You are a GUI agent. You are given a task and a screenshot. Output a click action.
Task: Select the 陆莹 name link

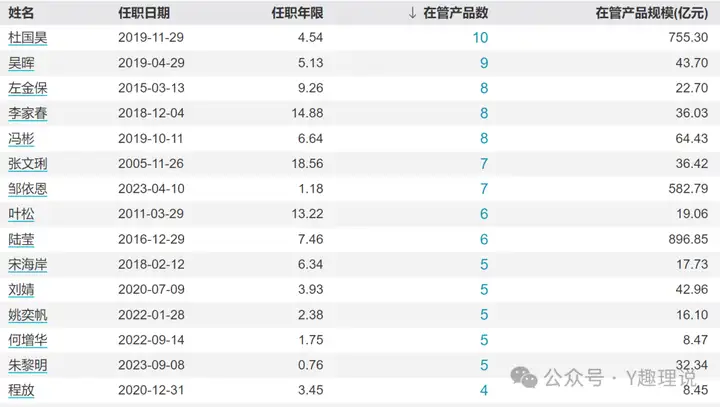21,239
